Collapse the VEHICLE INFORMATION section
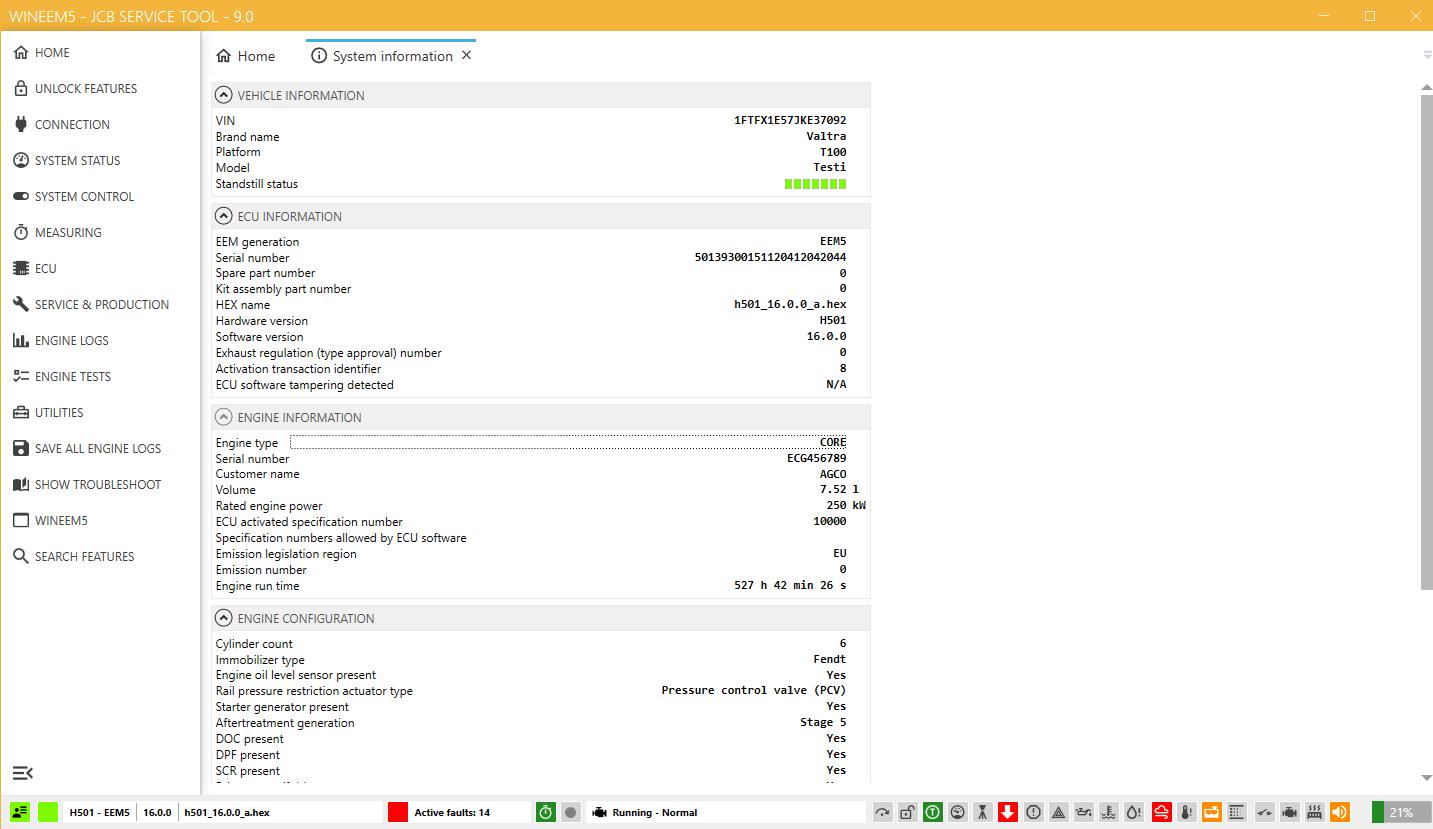The height and width of the screenshot is (829, 1433). [223, 94]
